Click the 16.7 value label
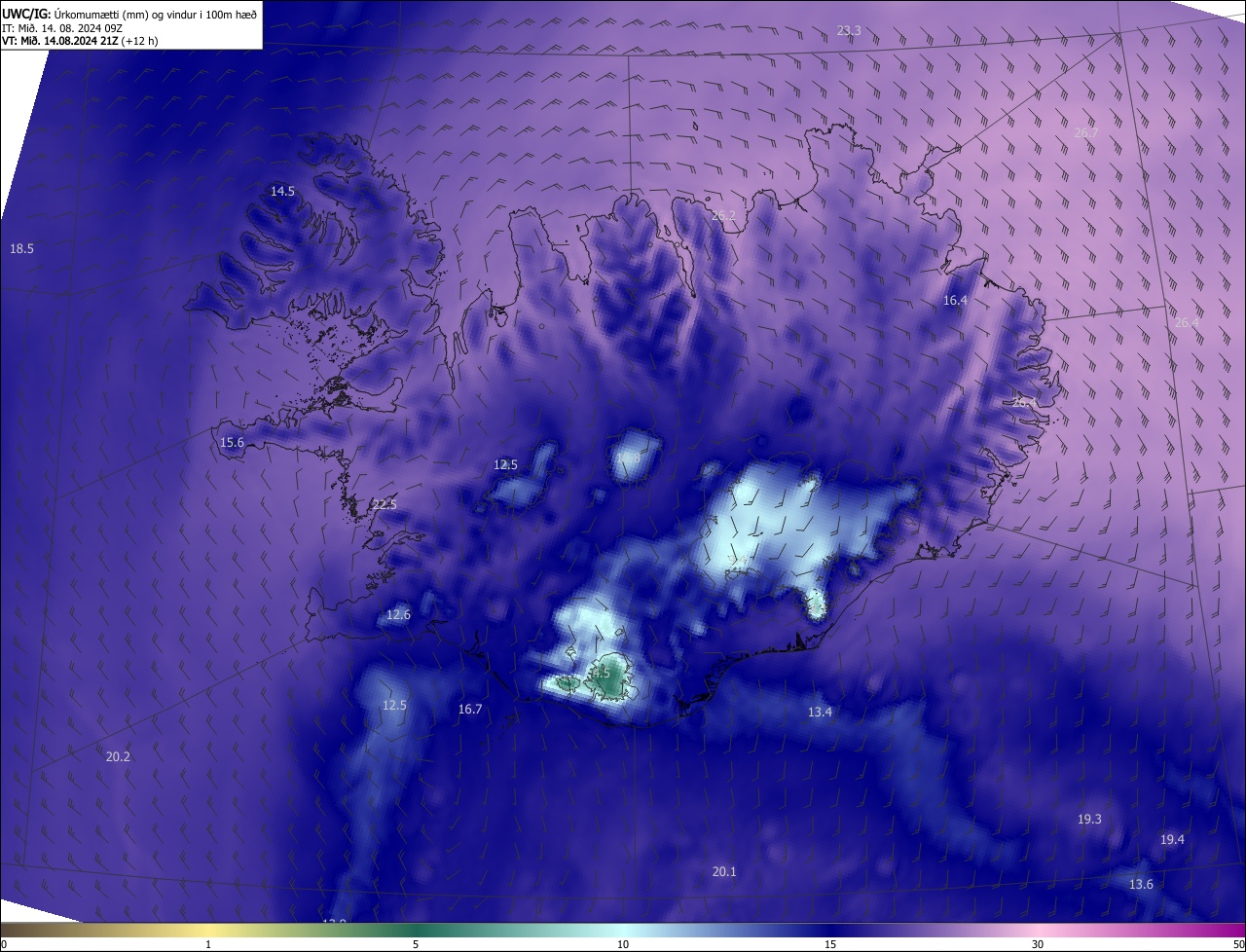Image resolution: width=1246 pixels, height=952 pixels. [x=470, y=710]
